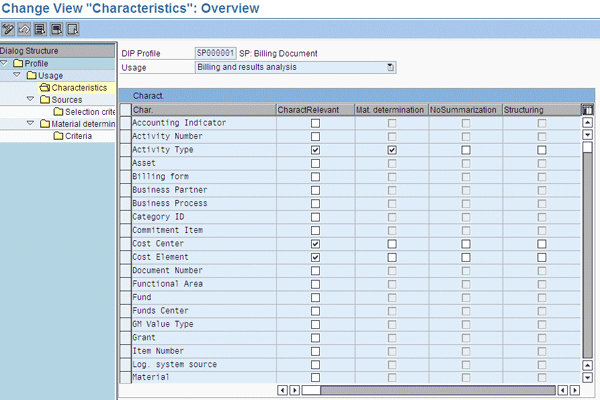This screenshot has height=400, width=600.
Task: Tick CharactRelevant for Grant
Action: coord(315,338)
